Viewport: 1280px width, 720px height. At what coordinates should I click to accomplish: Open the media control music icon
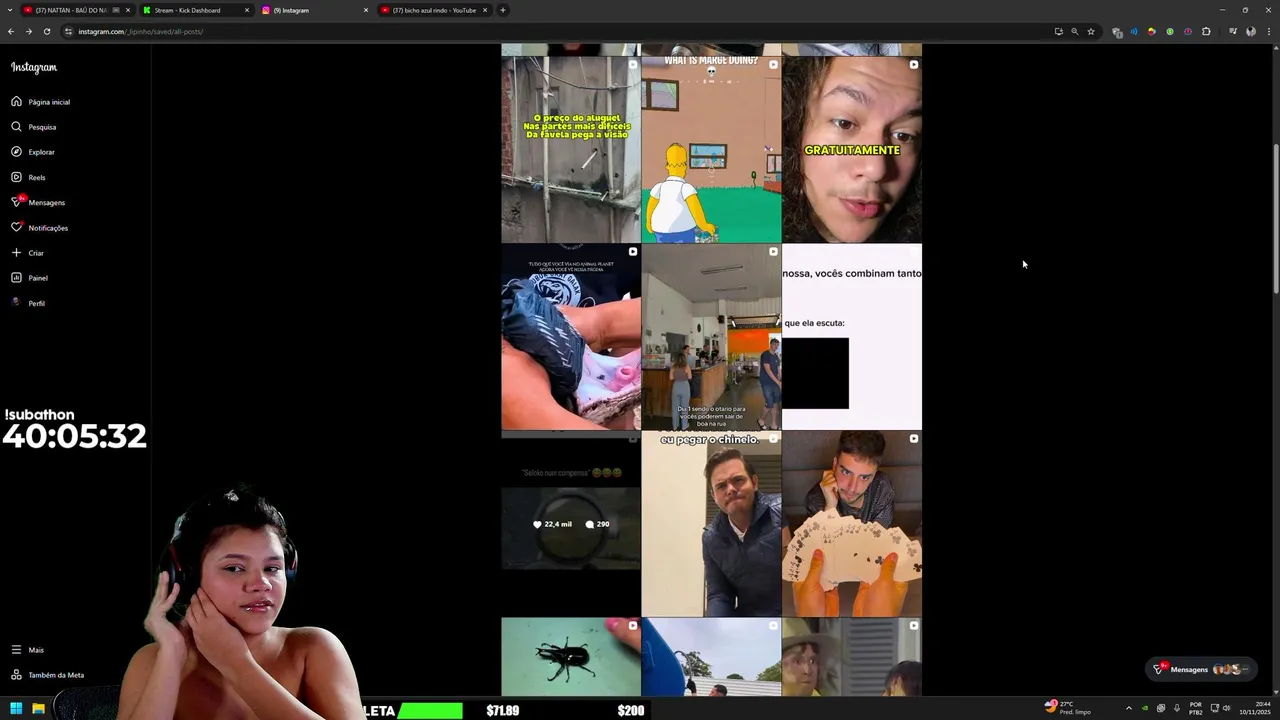1233,31
